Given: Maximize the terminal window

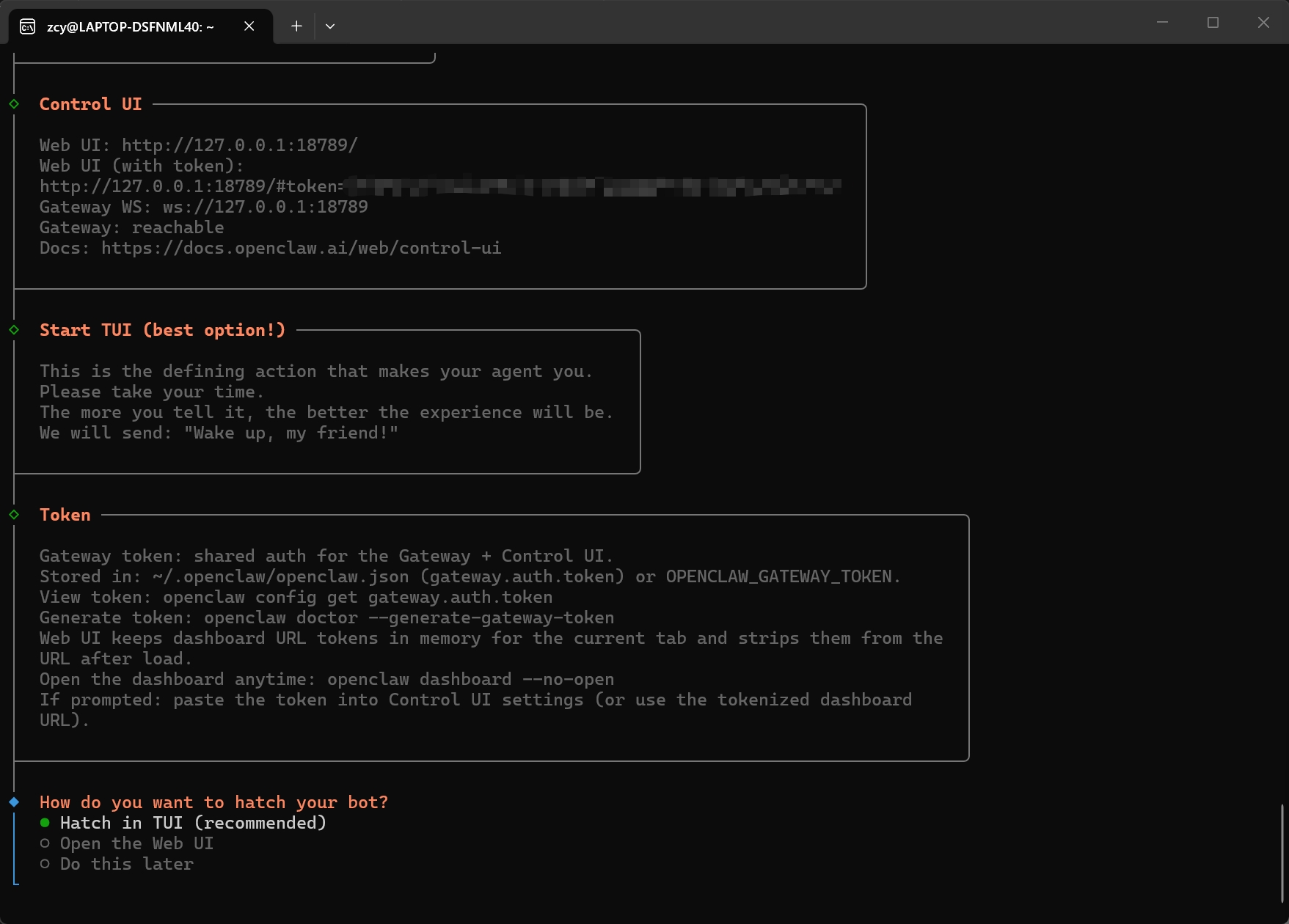Looking at the screenshot, I should pos(1213,23).
